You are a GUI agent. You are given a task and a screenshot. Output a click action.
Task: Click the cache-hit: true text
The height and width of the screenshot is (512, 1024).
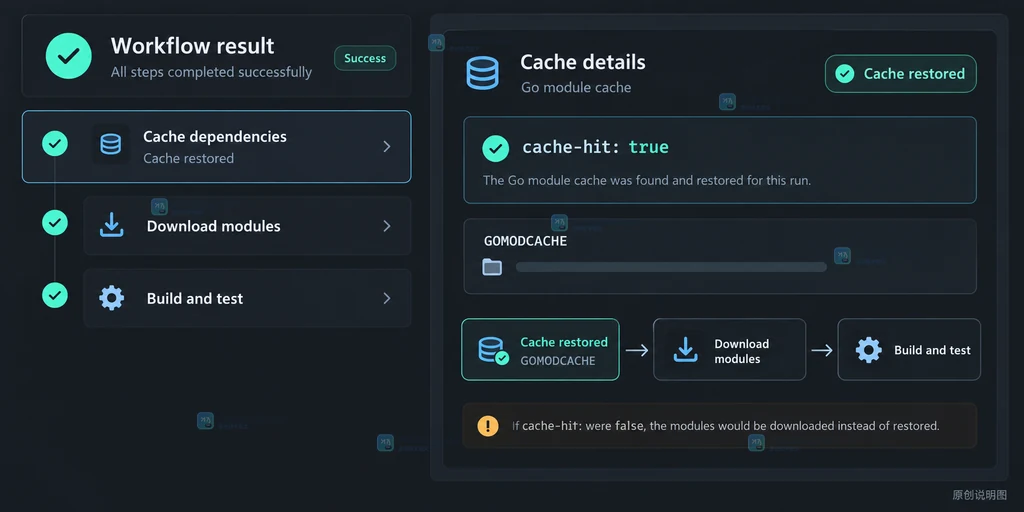595,148
